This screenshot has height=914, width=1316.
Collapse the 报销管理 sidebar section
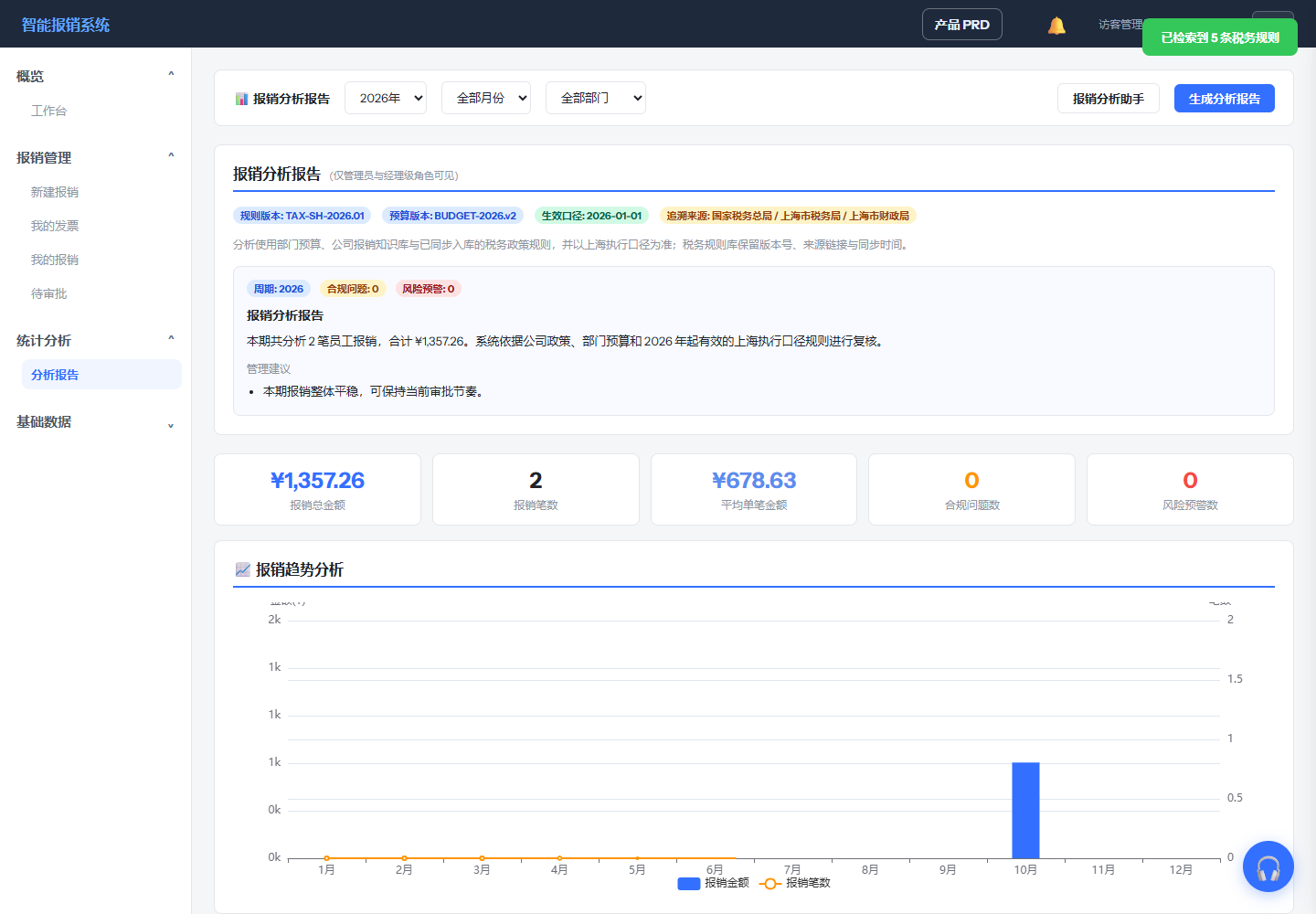coord(95,157)
